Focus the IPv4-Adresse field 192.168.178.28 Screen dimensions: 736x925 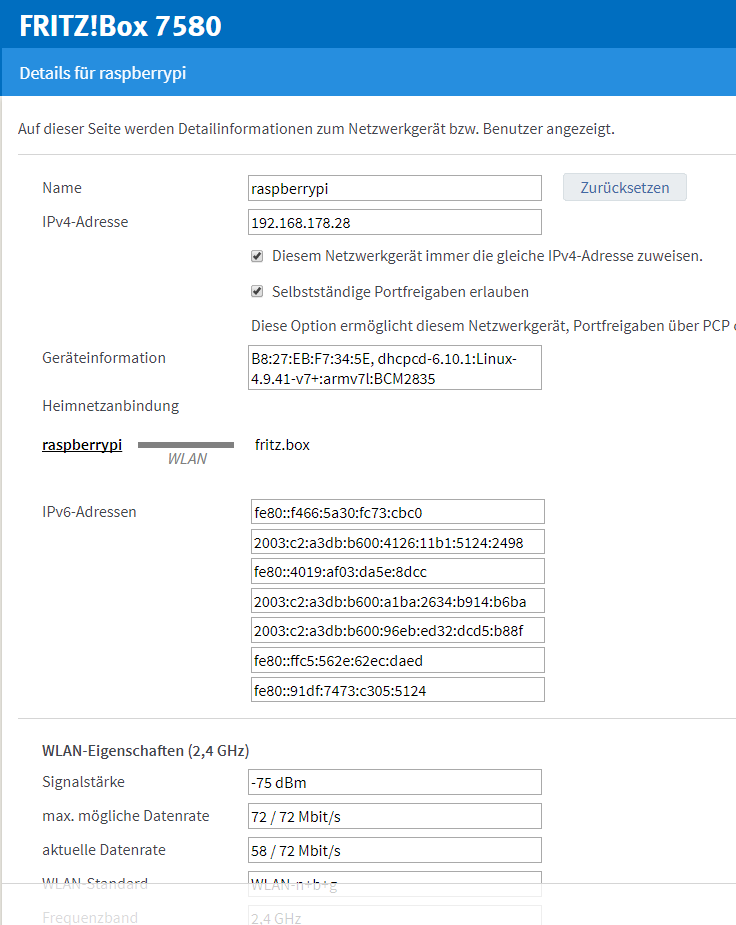(395, 222)
